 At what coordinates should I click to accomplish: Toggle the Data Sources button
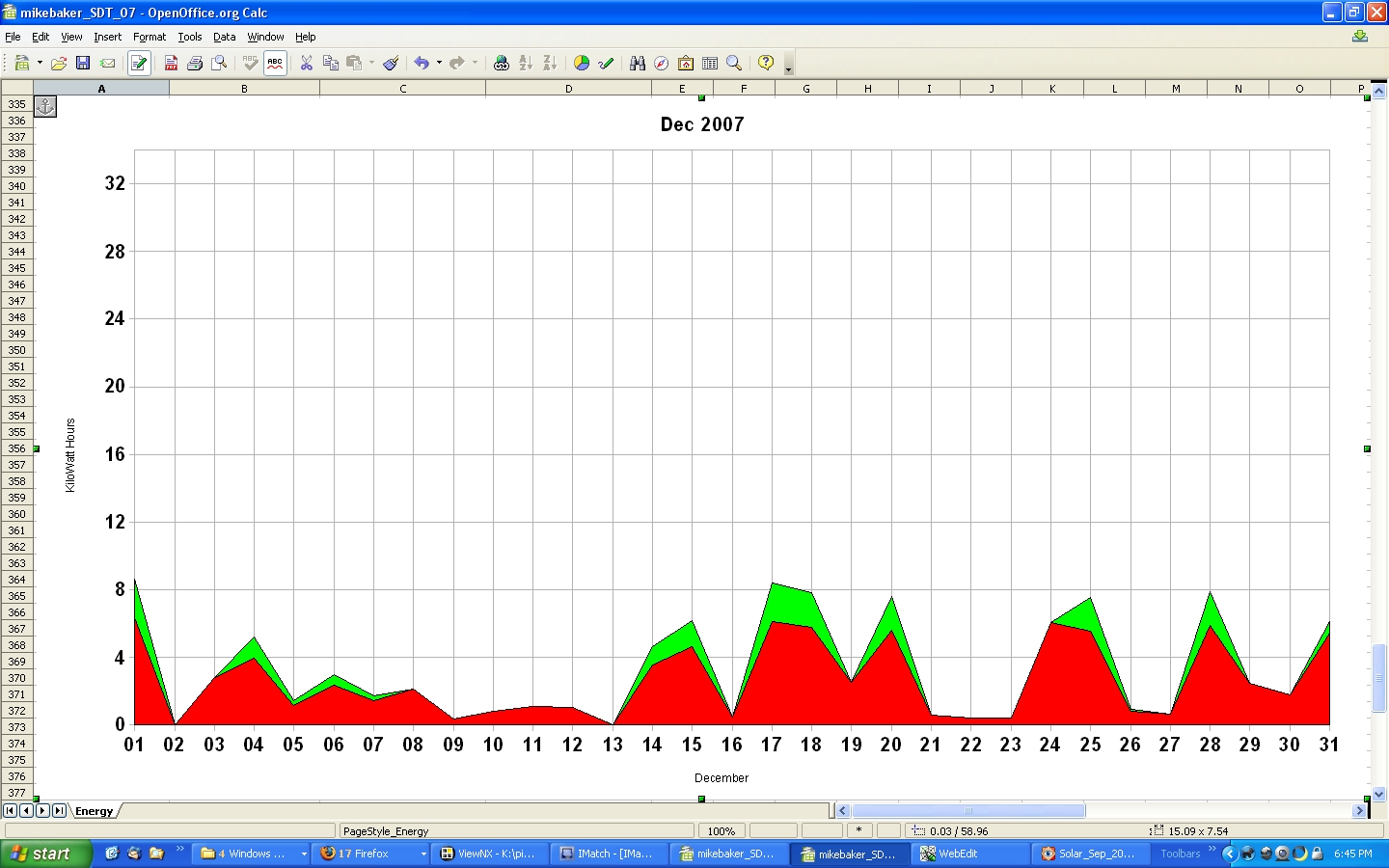[710, 63]
